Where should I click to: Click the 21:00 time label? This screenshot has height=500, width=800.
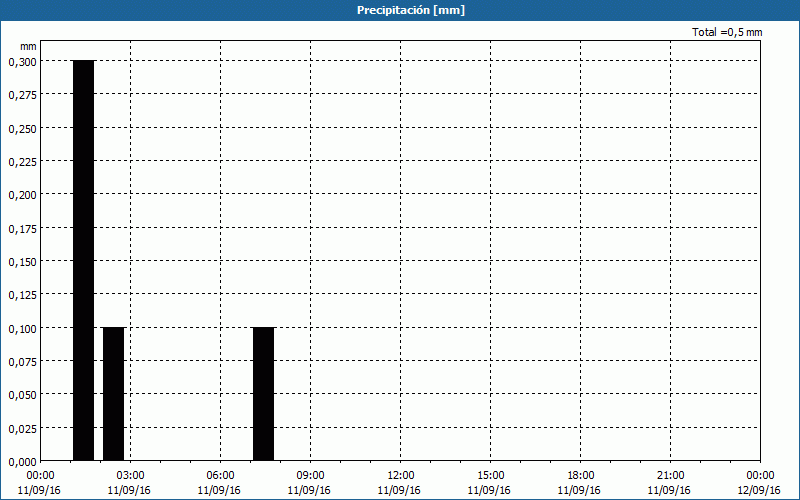pos(670,476)
